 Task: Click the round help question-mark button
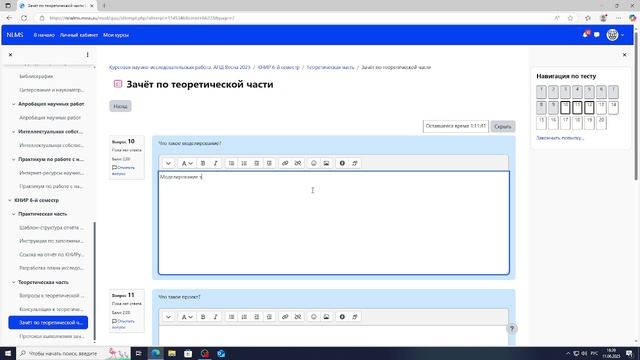pyautogui.click(x=512, y=329)
